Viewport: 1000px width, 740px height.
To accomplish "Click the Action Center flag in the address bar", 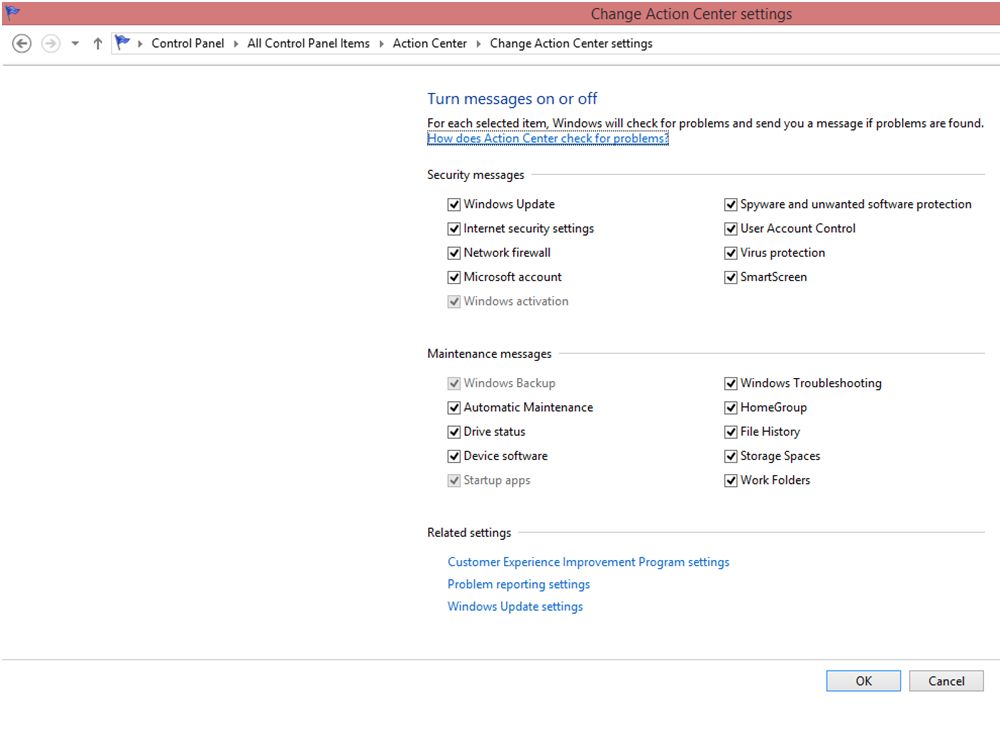I will [121, 43].
